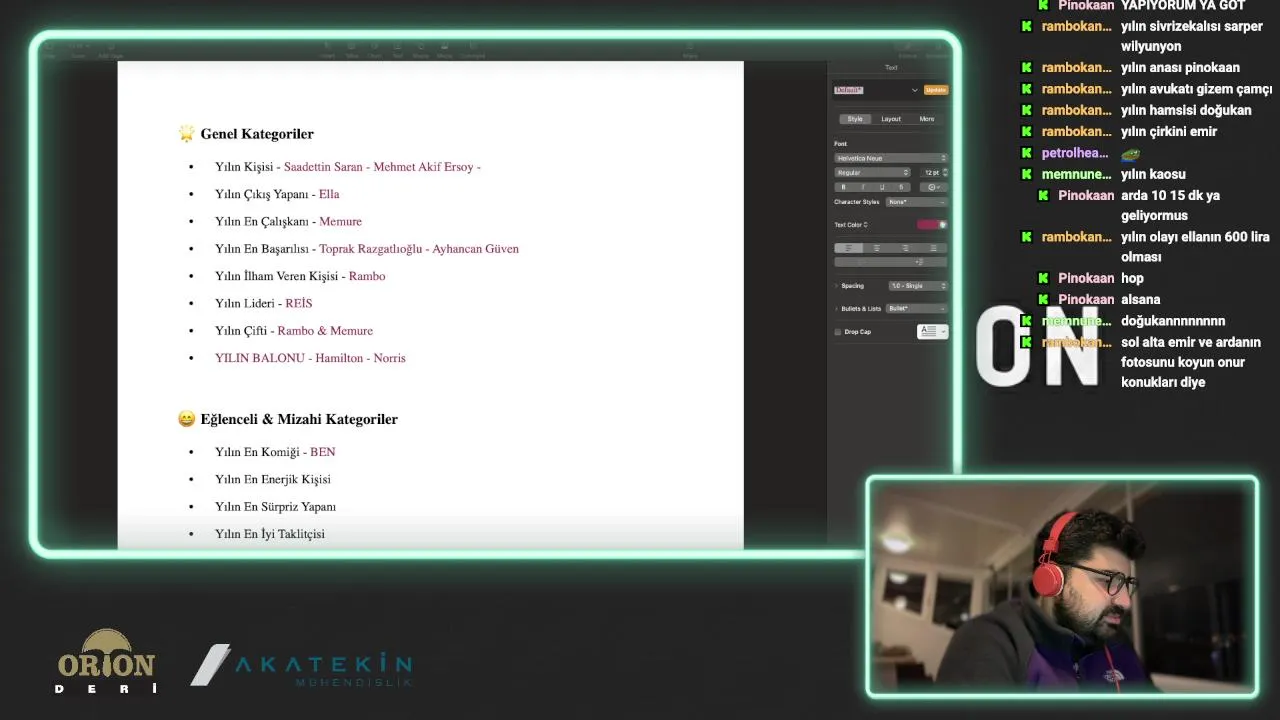The height and width of the screenshot is (720, 1280).
Task: Click the Kick badge beside petrolhea... in chat
Action: tap(1026, 153)
